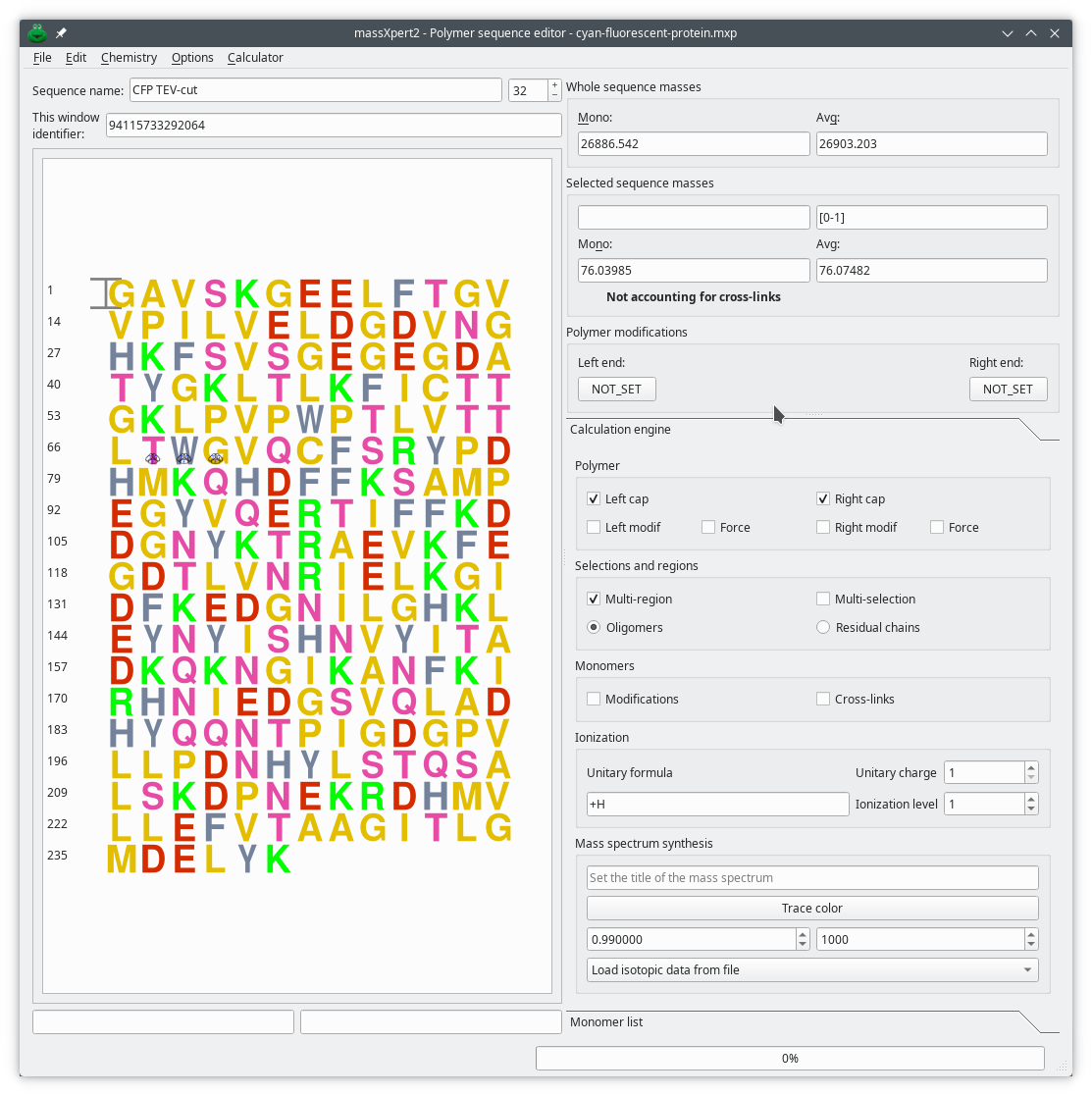Click the plus stepper next to the 32 field
1092x1096 pixels.
coord(554,83)
